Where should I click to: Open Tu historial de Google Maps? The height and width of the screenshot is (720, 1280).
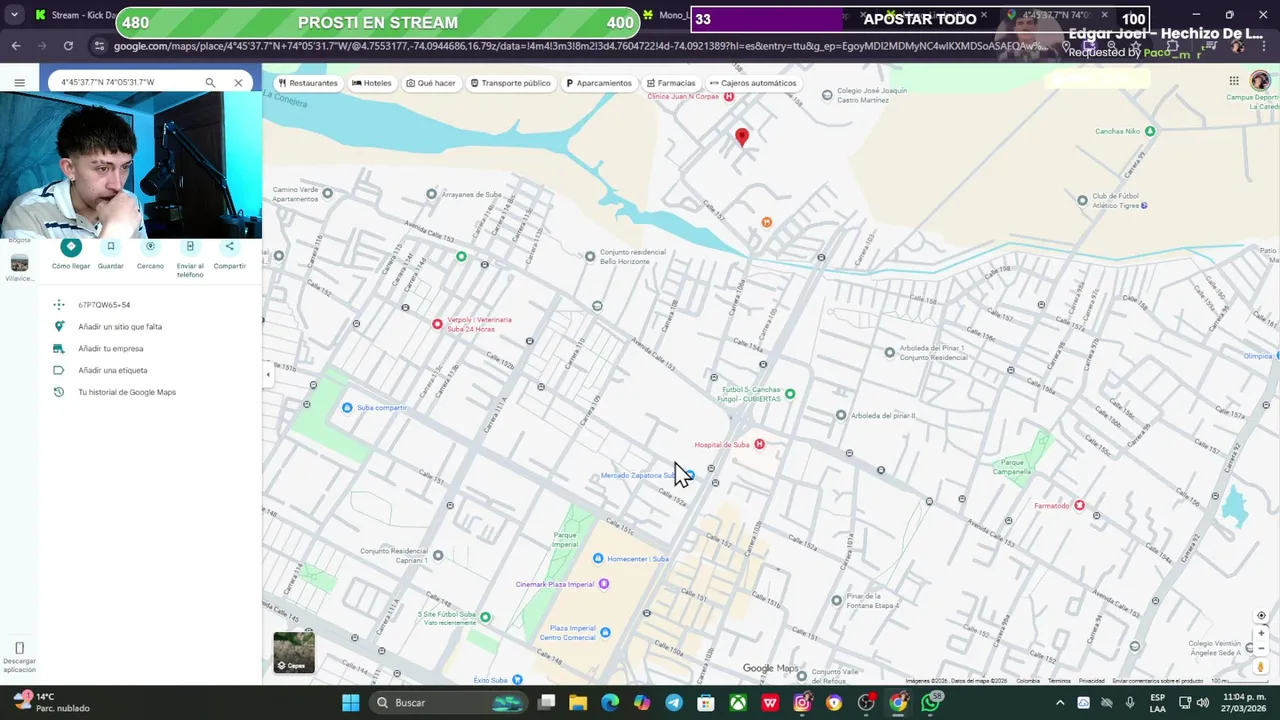[127, 392]
